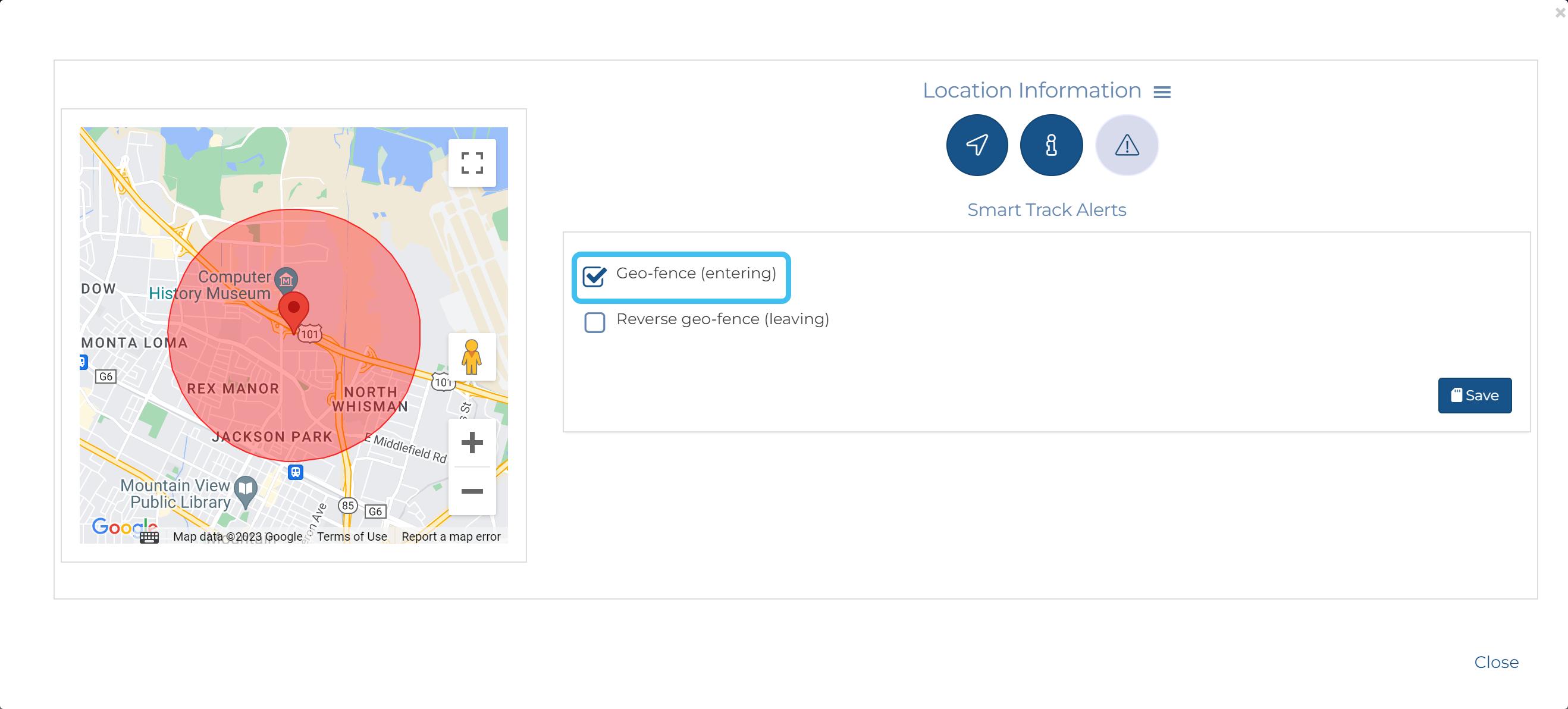
Task: Click Mountain View Public Library marker
Action: [245, 490]
